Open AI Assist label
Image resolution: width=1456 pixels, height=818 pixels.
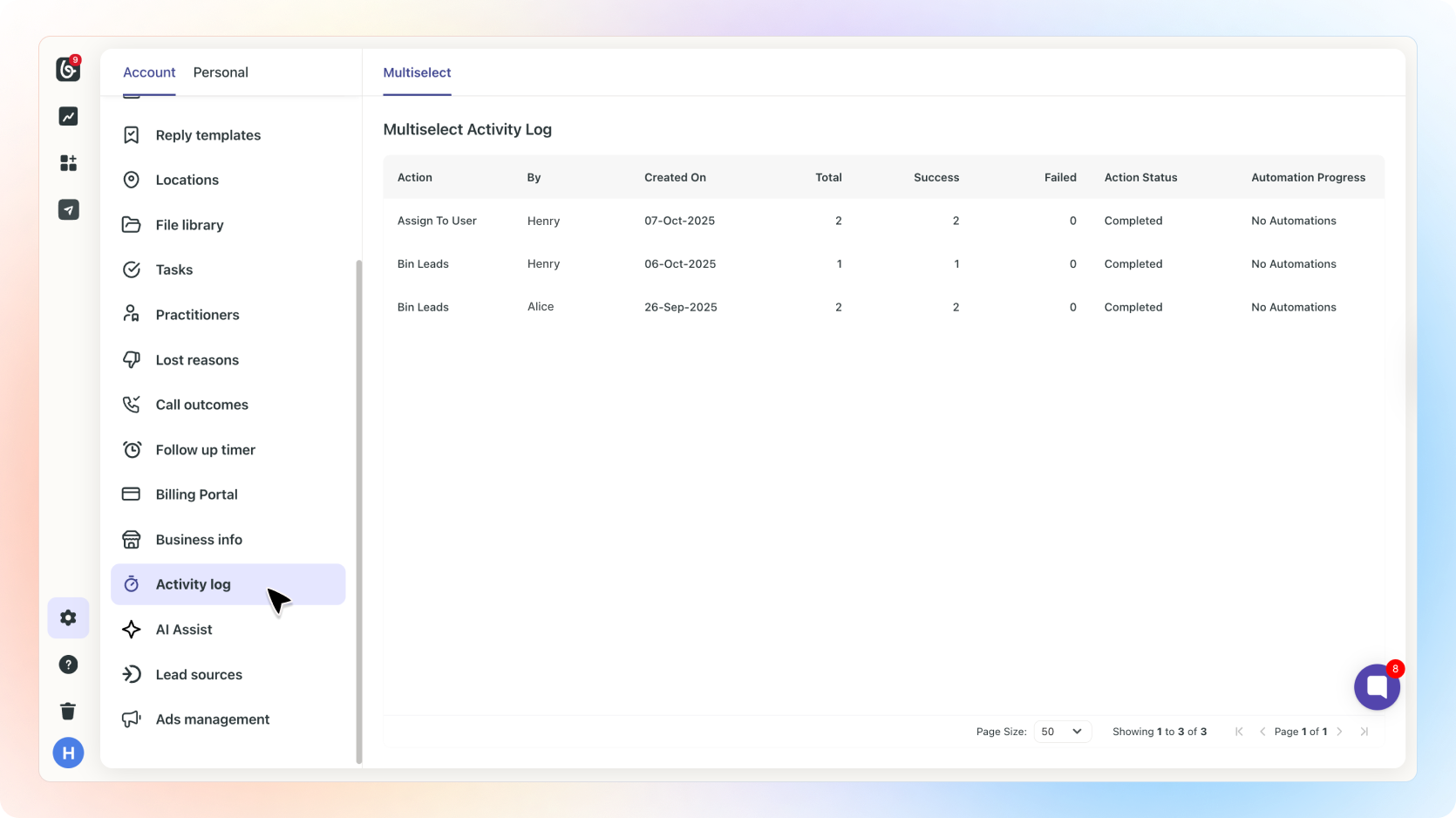(x=184, y=630)
